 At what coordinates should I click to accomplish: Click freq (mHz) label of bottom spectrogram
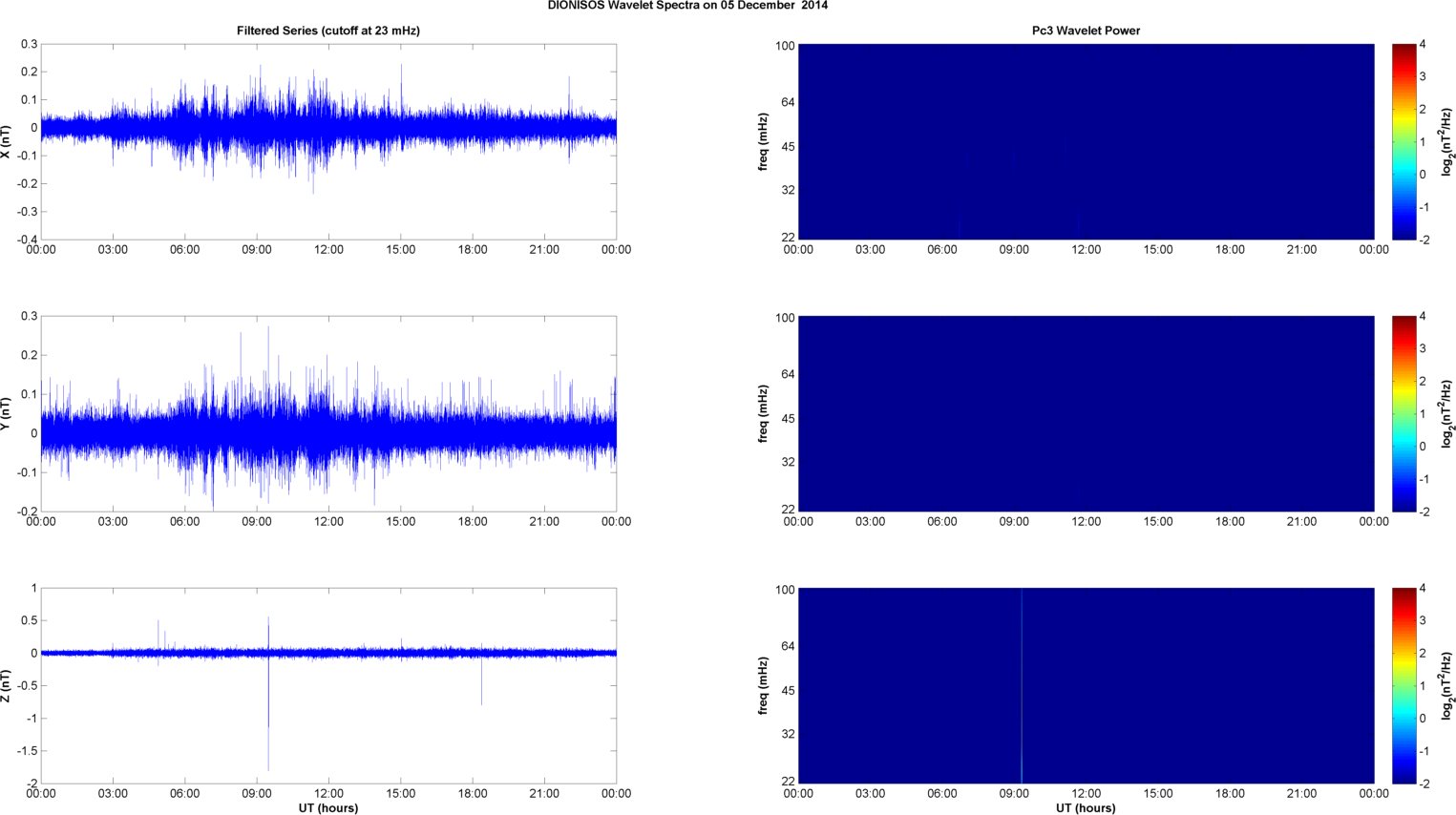coord(764,685)
